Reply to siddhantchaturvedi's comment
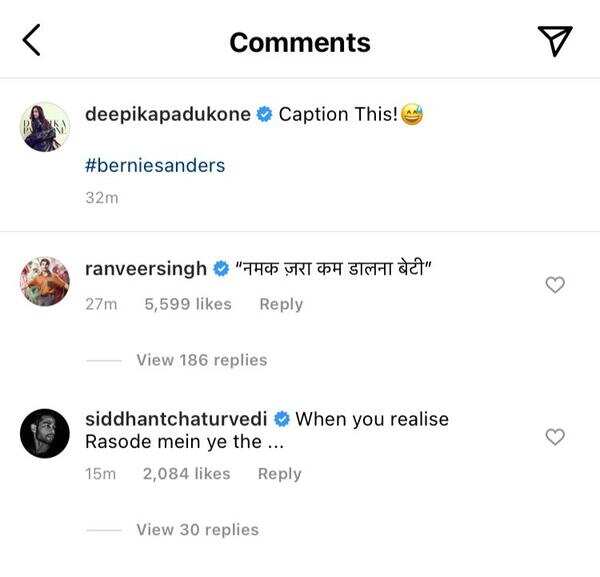600x577 pixels. (x=279, y=474)
